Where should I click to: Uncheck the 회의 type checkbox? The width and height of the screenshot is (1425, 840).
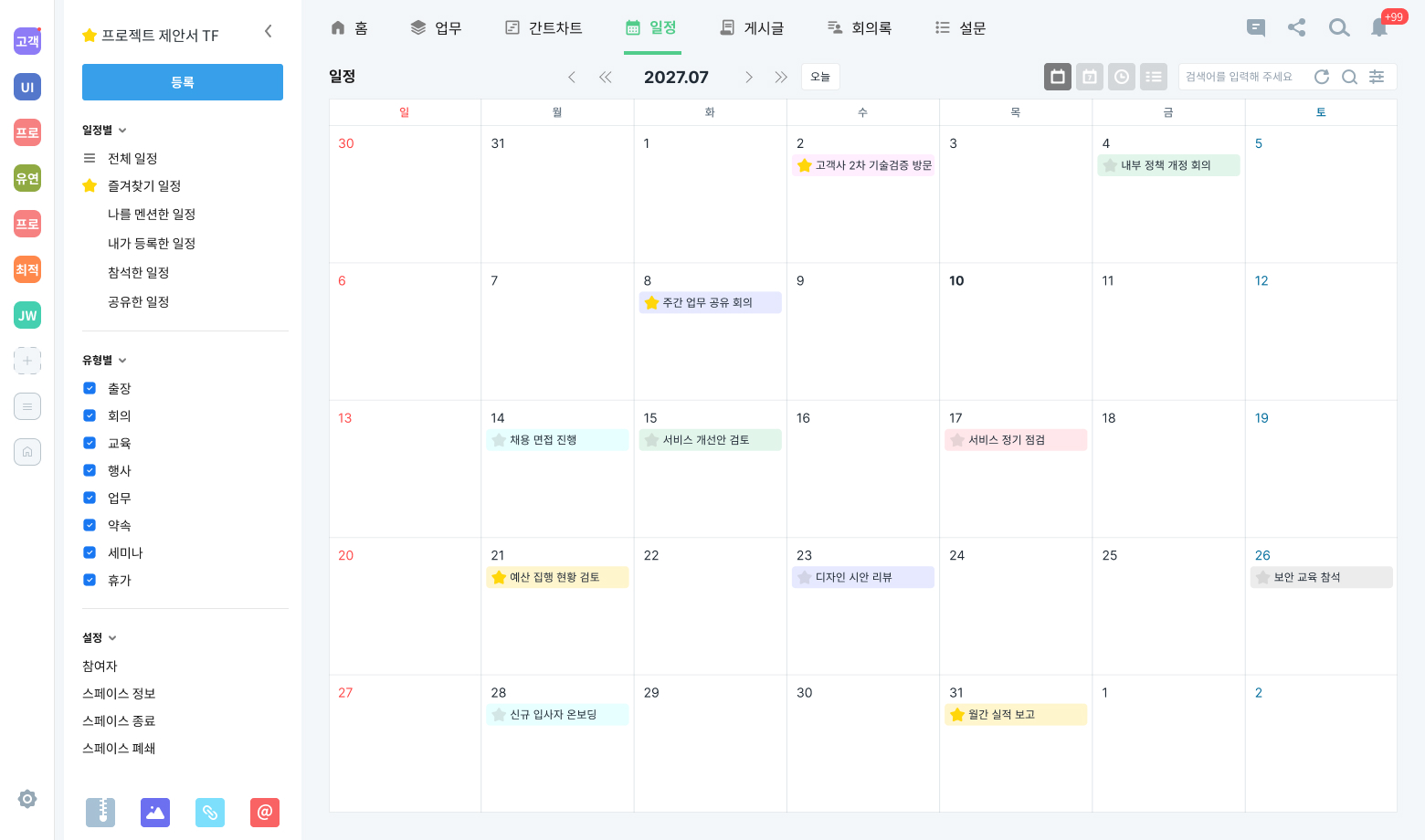coord(90,415)
